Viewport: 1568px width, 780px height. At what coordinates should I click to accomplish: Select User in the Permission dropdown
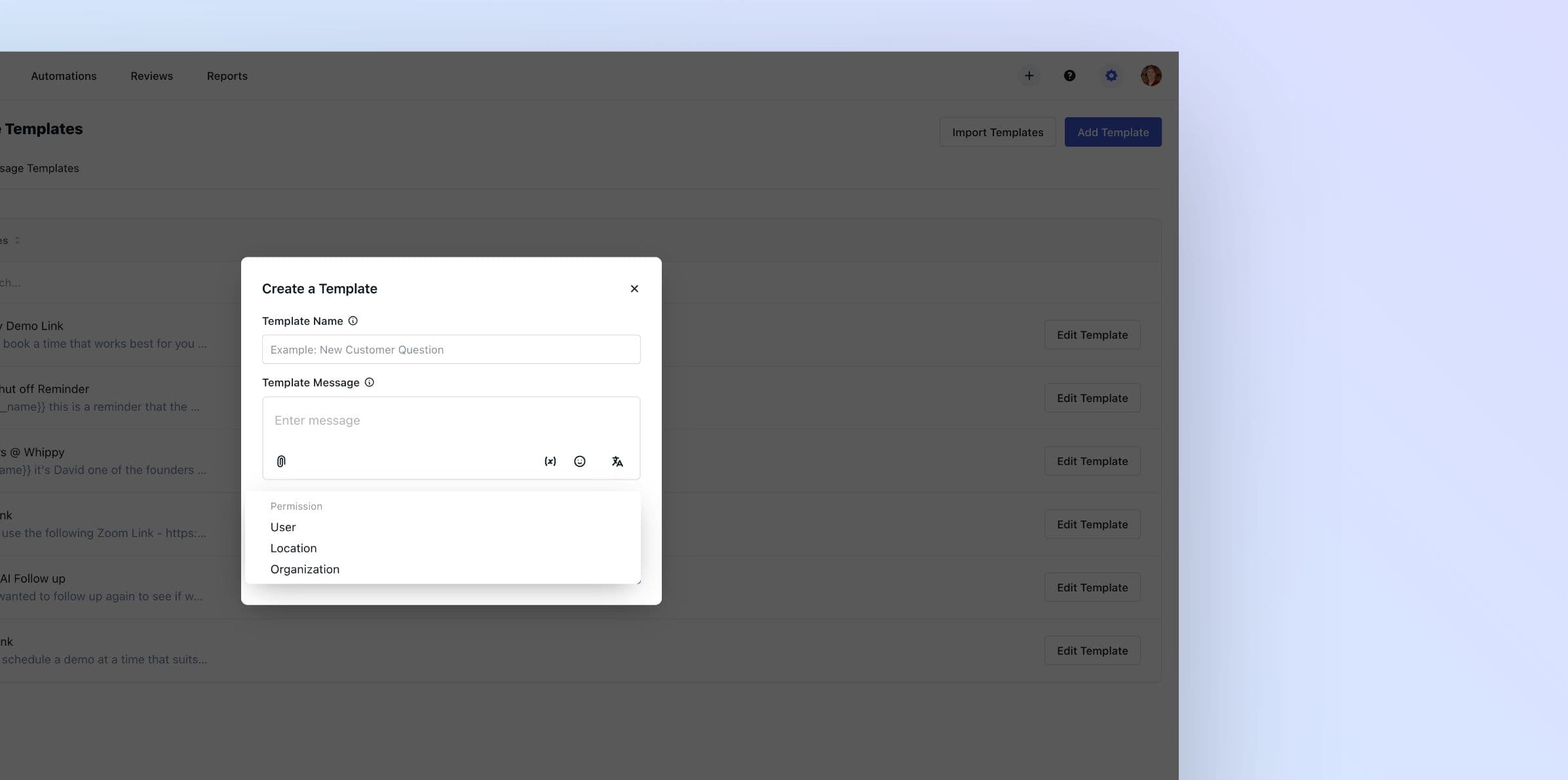click(282, 527)
